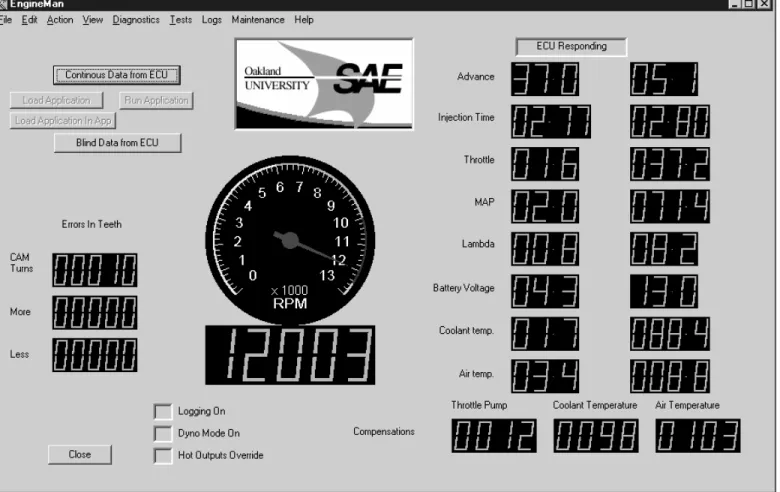Image resolution: width=780 pixels, height=492 pixels.
Task: Click Battery Voltage left display 04.3
Action: 545,292
